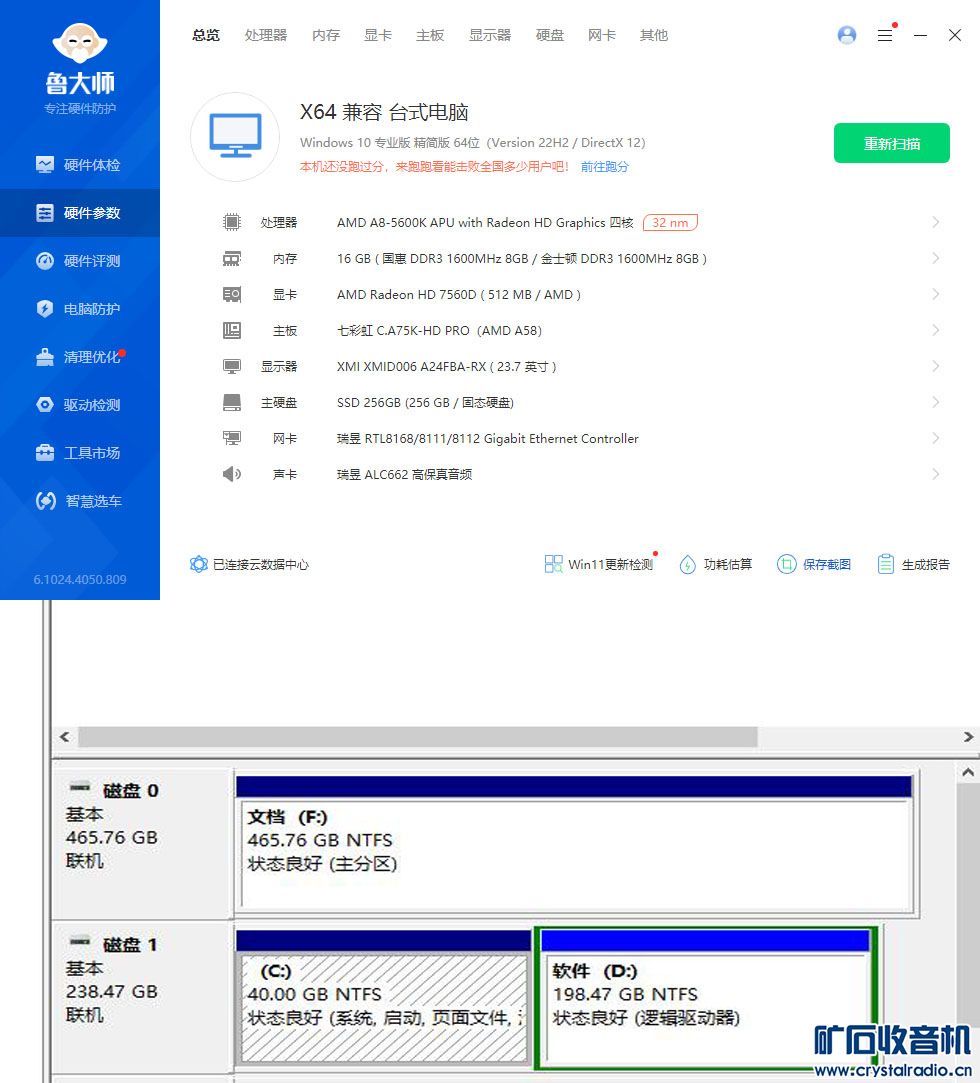Open 智慧选车 in sidebar
The image size is (980, 1083).
click(x=79, y=501)
